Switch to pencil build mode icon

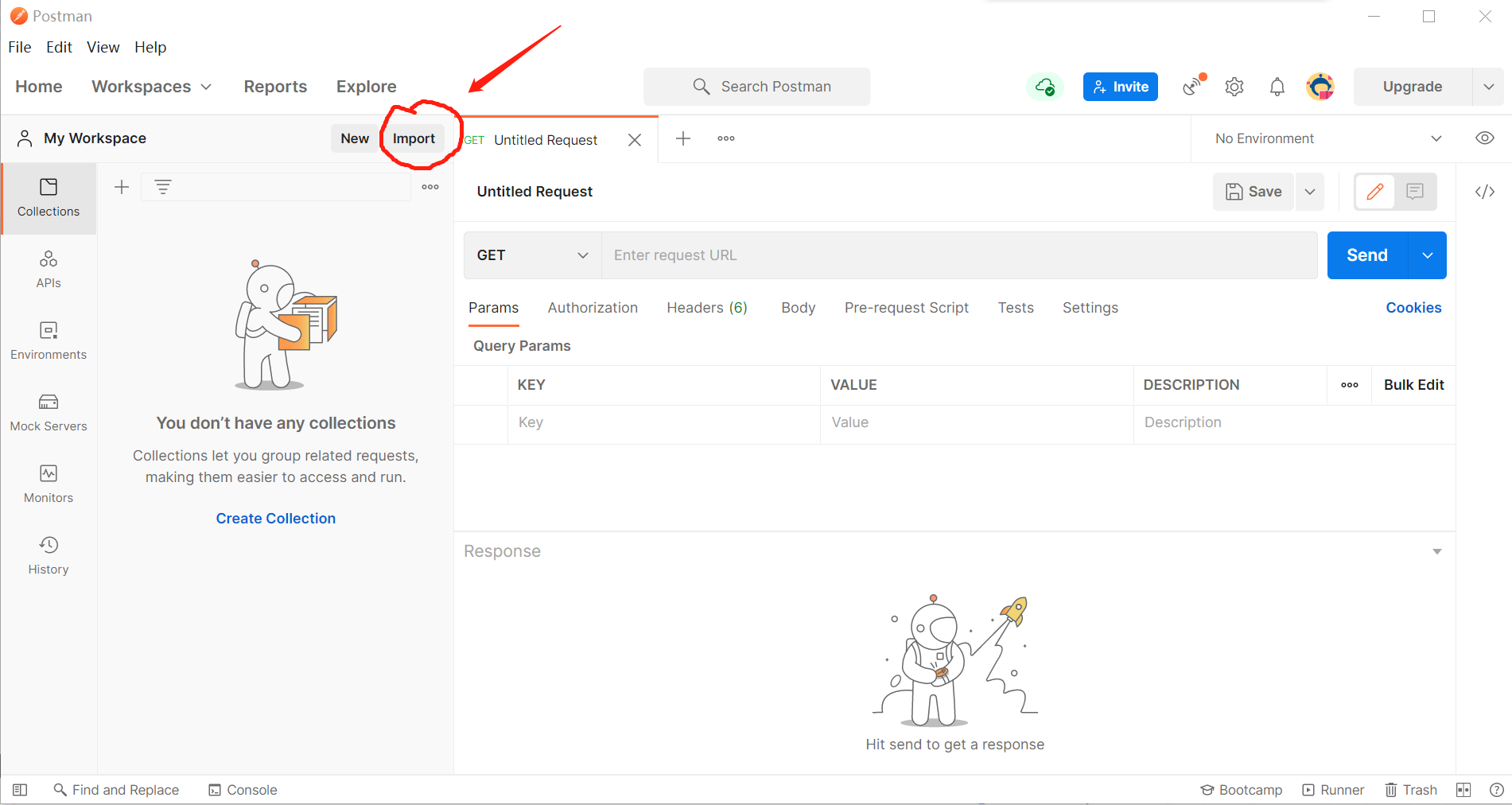pyautogui.click(x=1375, y=191)
